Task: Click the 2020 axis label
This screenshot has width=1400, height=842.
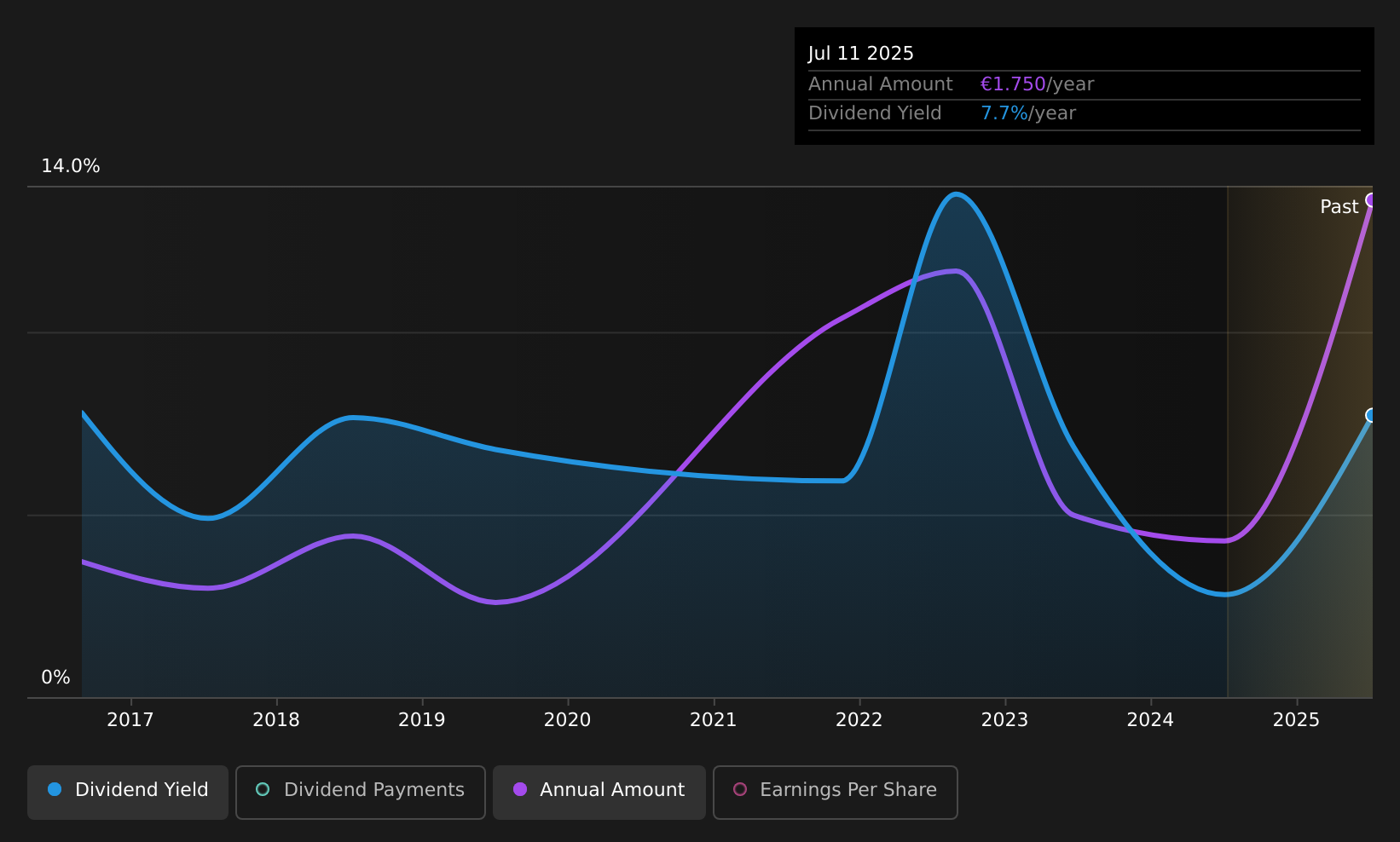Action: pos(568,720)
